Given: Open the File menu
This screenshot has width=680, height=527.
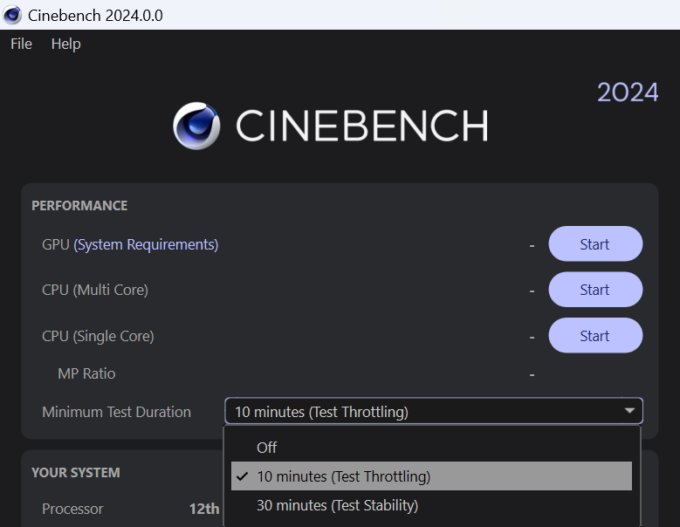Looking at the screenshot, I should tap(21, 44).
